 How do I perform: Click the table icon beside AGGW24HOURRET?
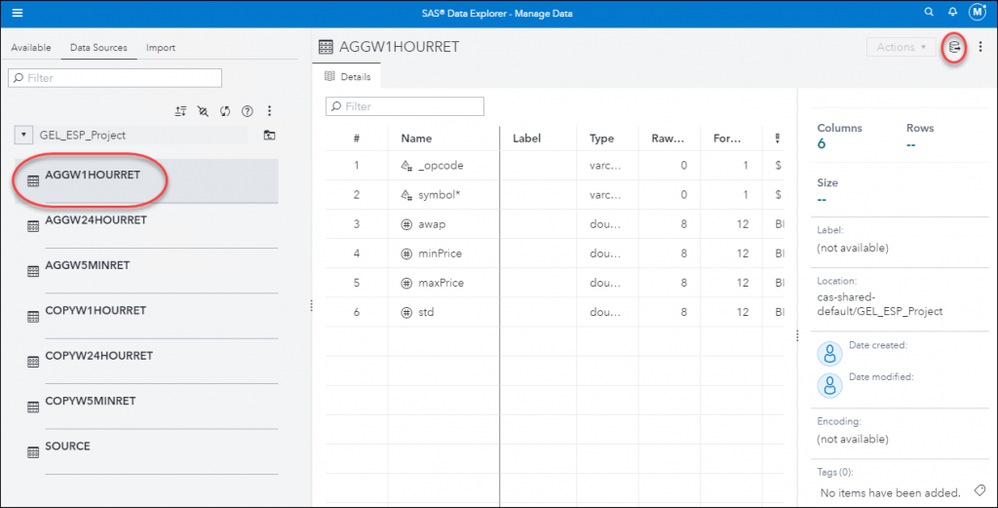point(33,227)
